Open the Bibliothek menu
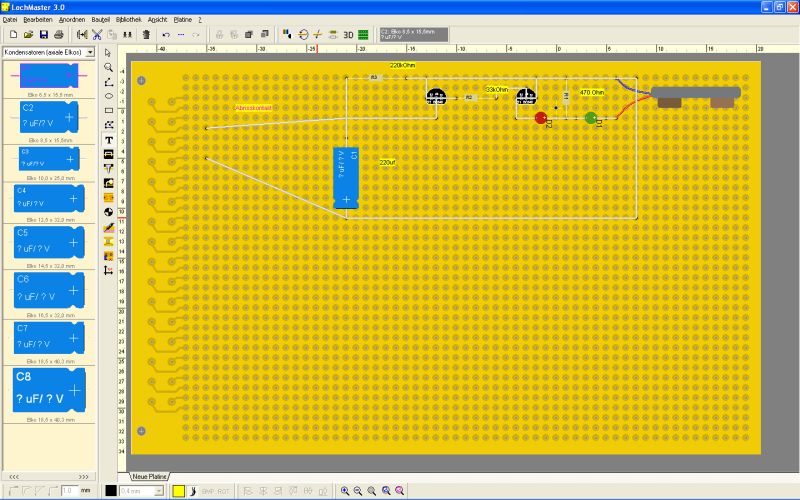 (x=128, y=19)
